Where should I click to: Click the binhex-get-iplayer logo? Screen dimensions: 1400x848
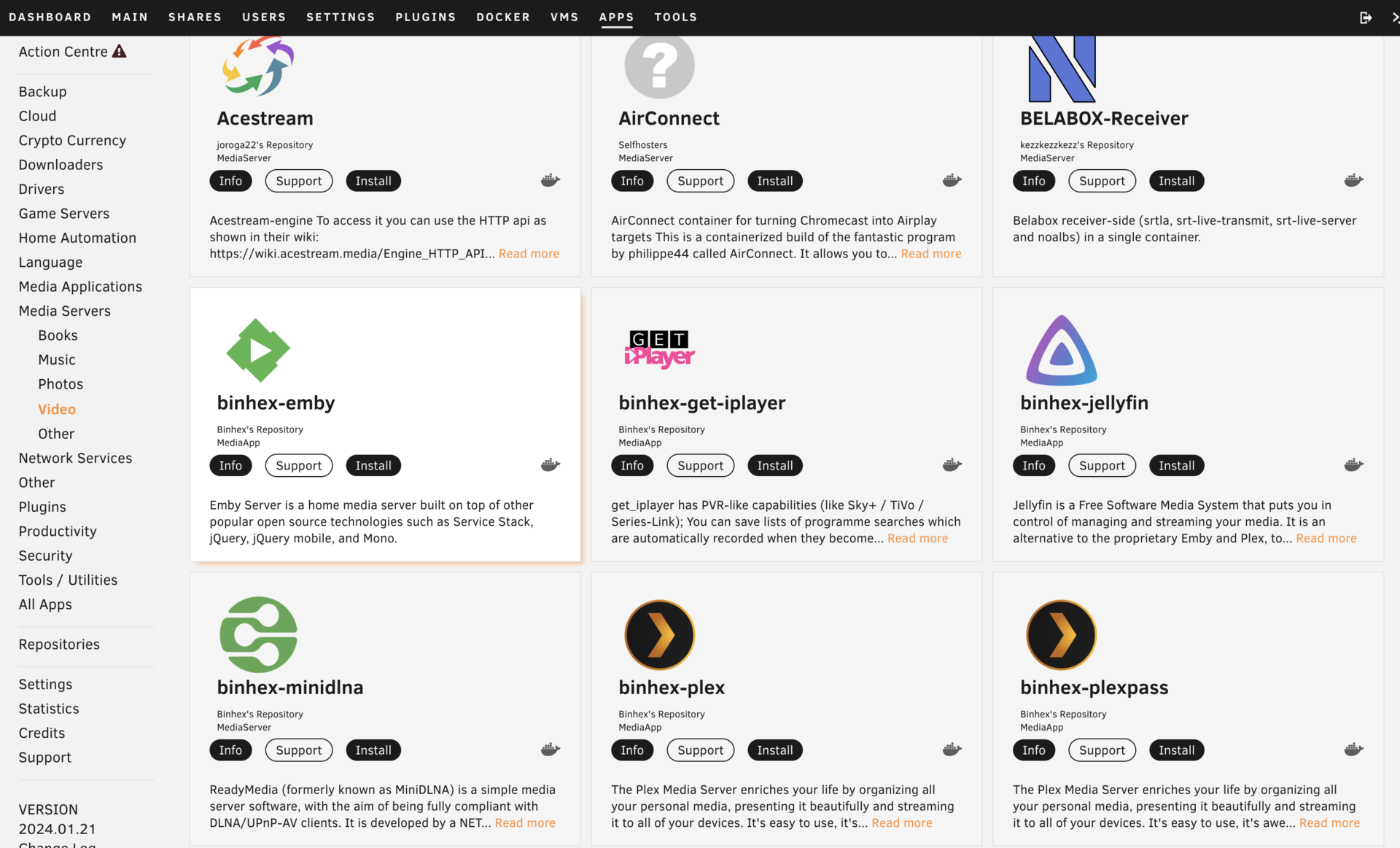[659, 349]
